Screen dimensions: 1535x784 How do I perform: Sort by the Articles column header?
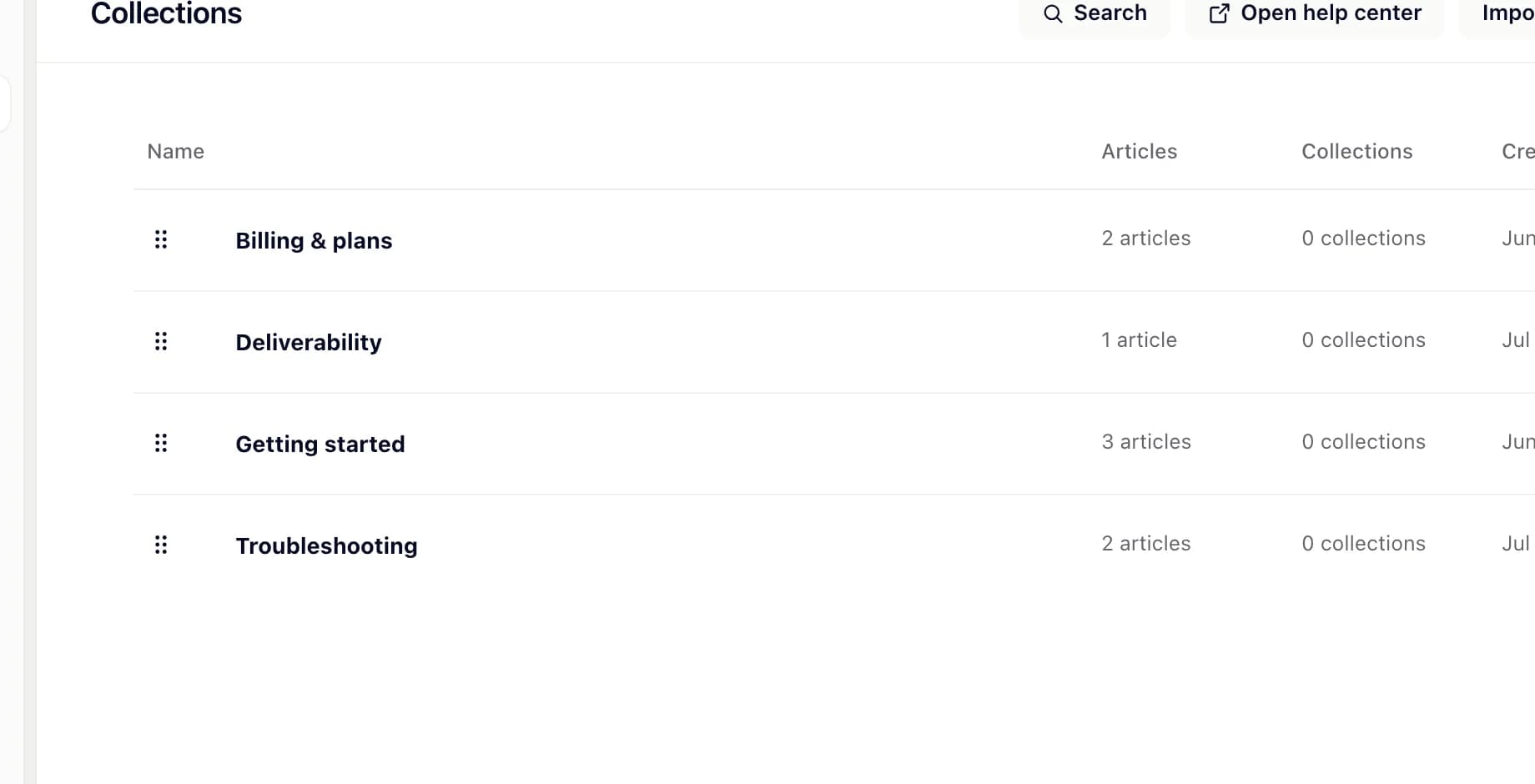(x=1140, y=151)
